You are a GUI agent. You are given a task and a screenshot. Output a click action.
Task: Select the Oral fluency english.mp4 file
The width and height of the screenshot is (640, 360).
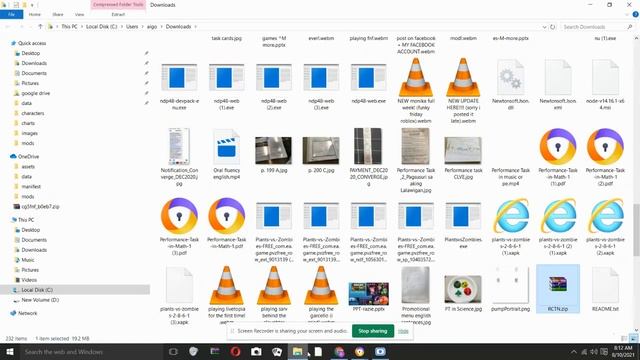[227, 154]
